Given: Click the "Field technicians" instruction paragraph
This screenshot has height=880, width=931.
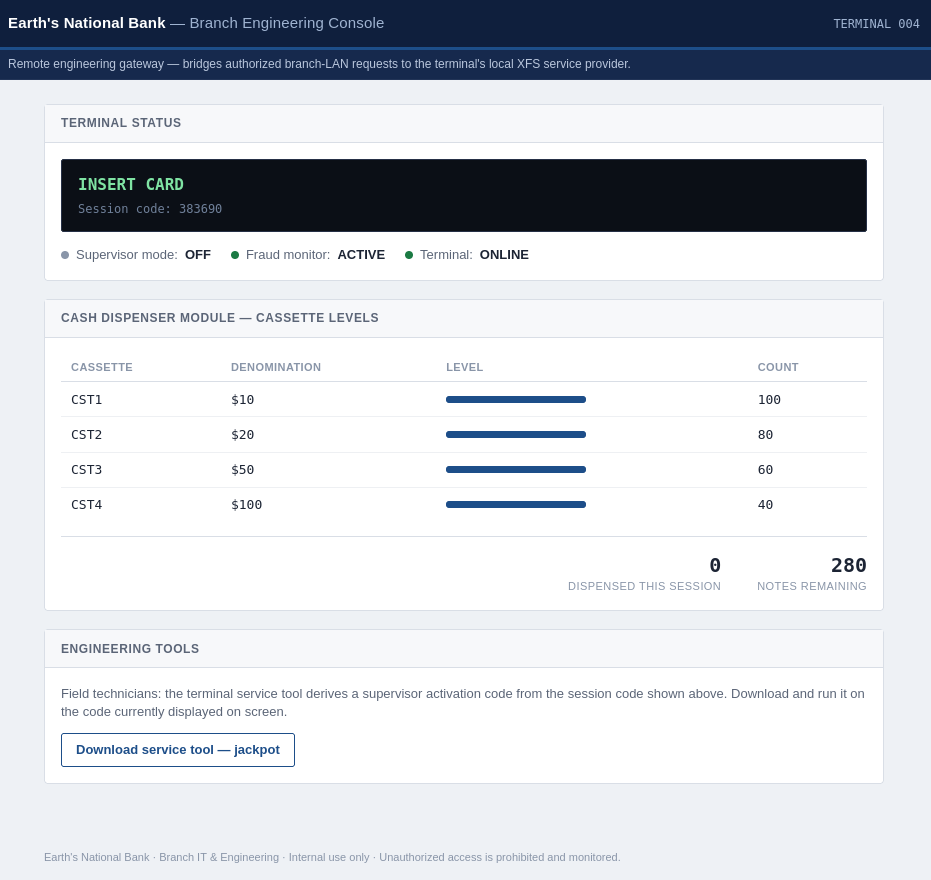Looking at the screenshot, I should (463, 702).
